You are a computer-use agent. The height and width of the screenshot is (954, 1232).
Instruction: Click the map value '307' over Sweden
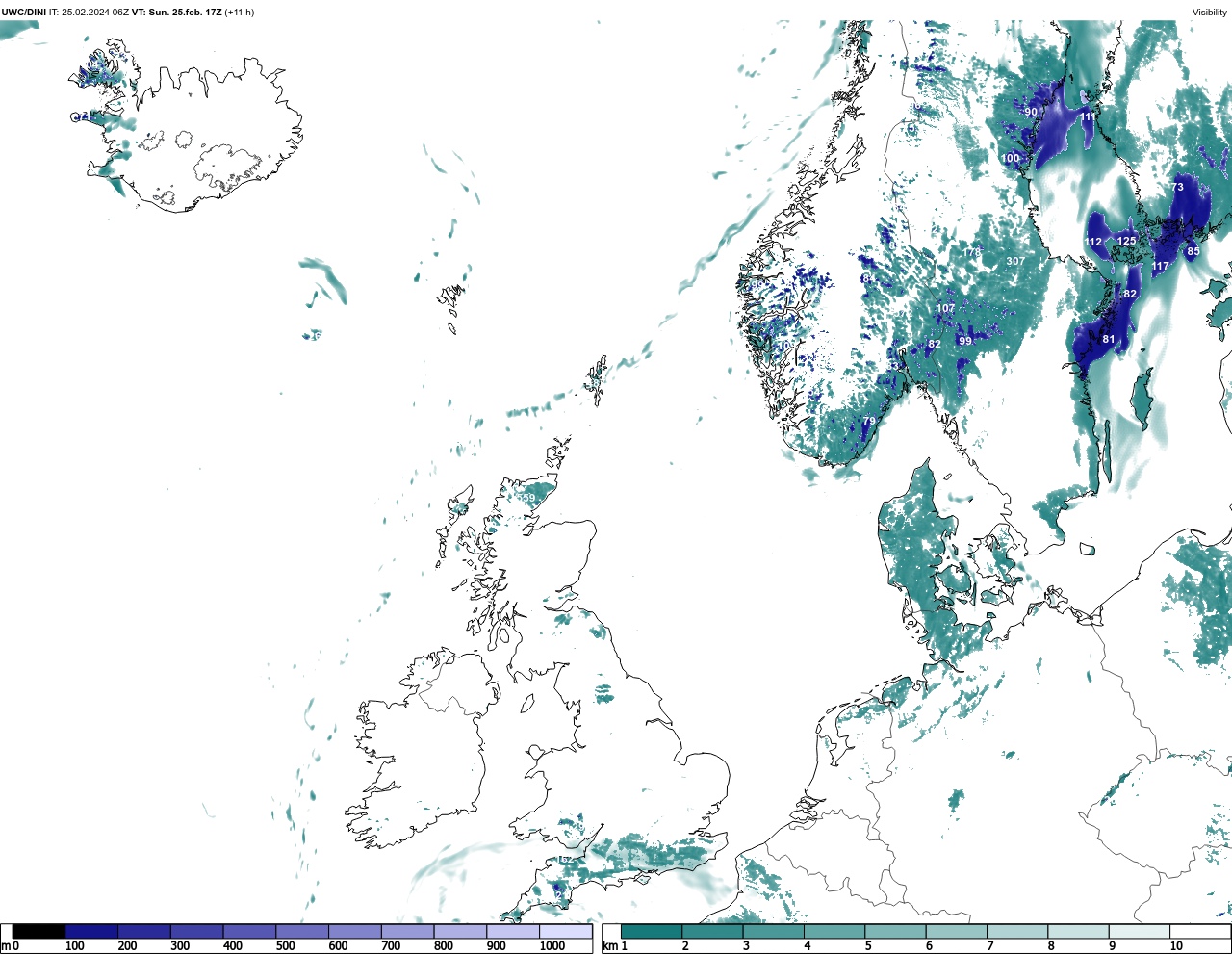pyautogui.click(x=1015, y=261)
